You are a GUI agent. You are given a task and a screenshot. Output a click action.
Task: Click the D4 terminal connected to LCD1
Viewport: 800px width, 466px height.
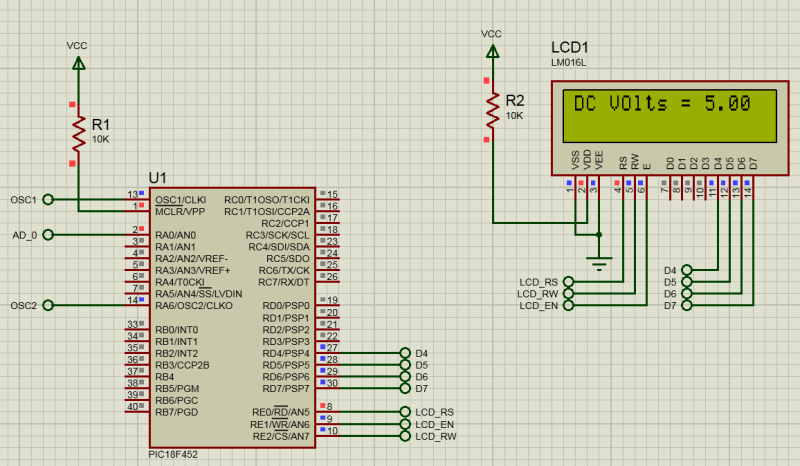687,270
